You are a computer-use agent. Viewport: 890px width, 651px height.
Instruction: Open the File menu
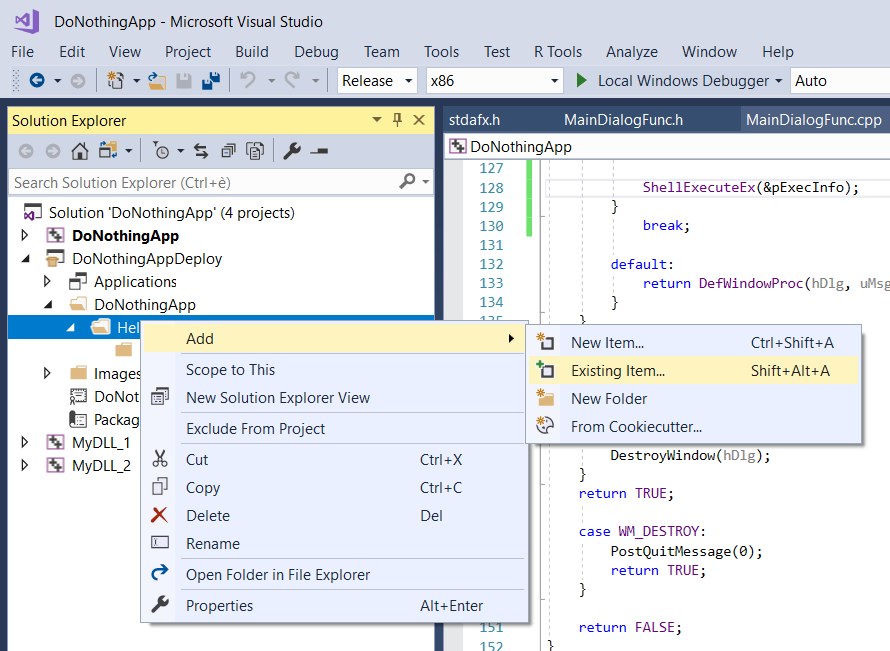[x=22, y=52]
